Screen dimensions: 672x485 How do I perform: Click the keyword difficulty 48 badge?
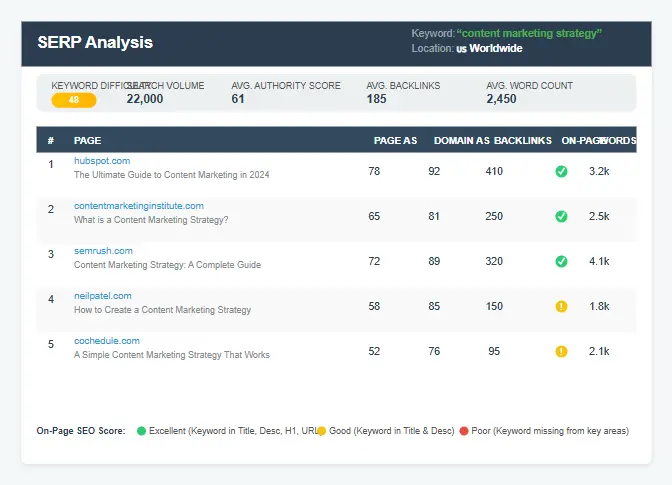[x=74, y=100]
